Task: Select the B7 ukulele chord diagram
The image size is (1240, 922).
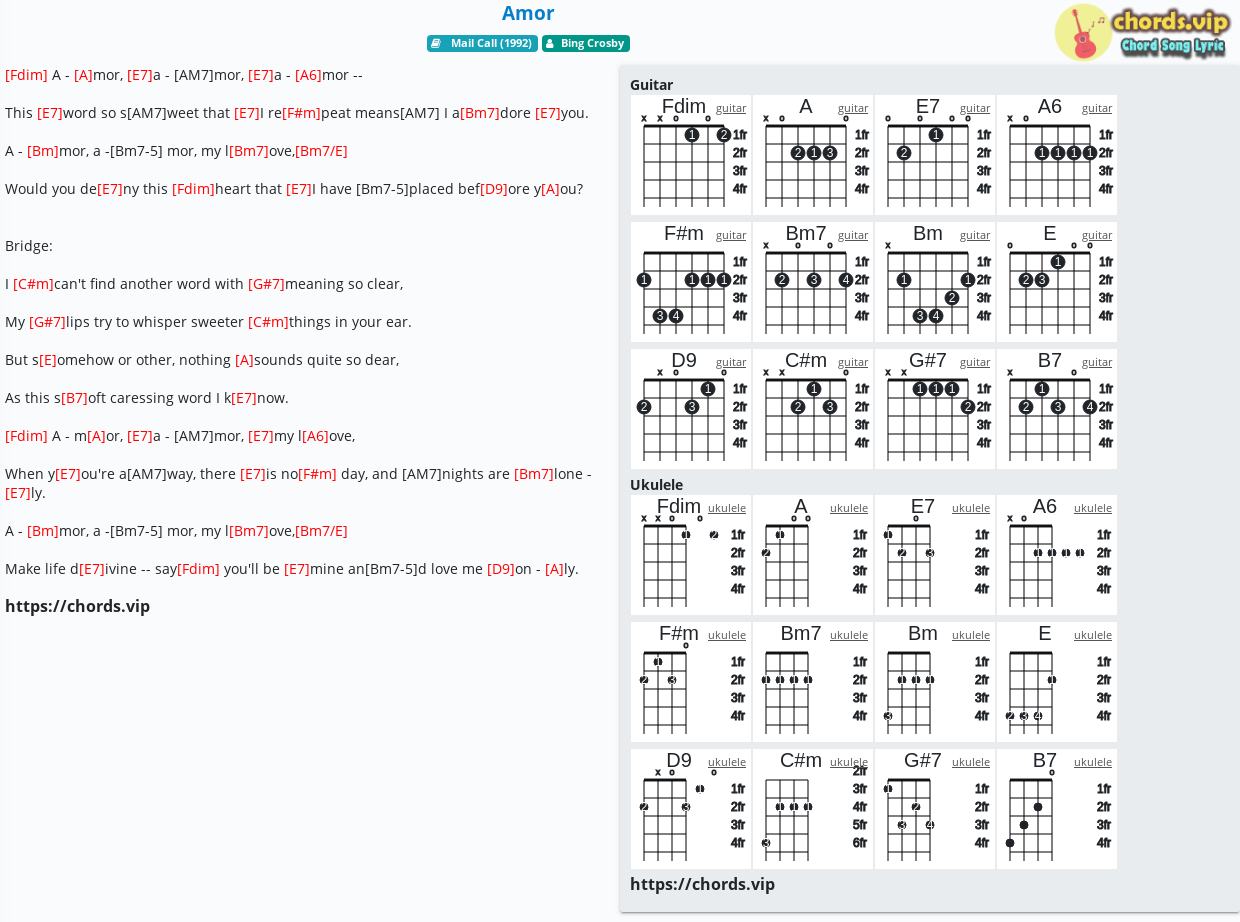Action: [x=1057, y=809]
